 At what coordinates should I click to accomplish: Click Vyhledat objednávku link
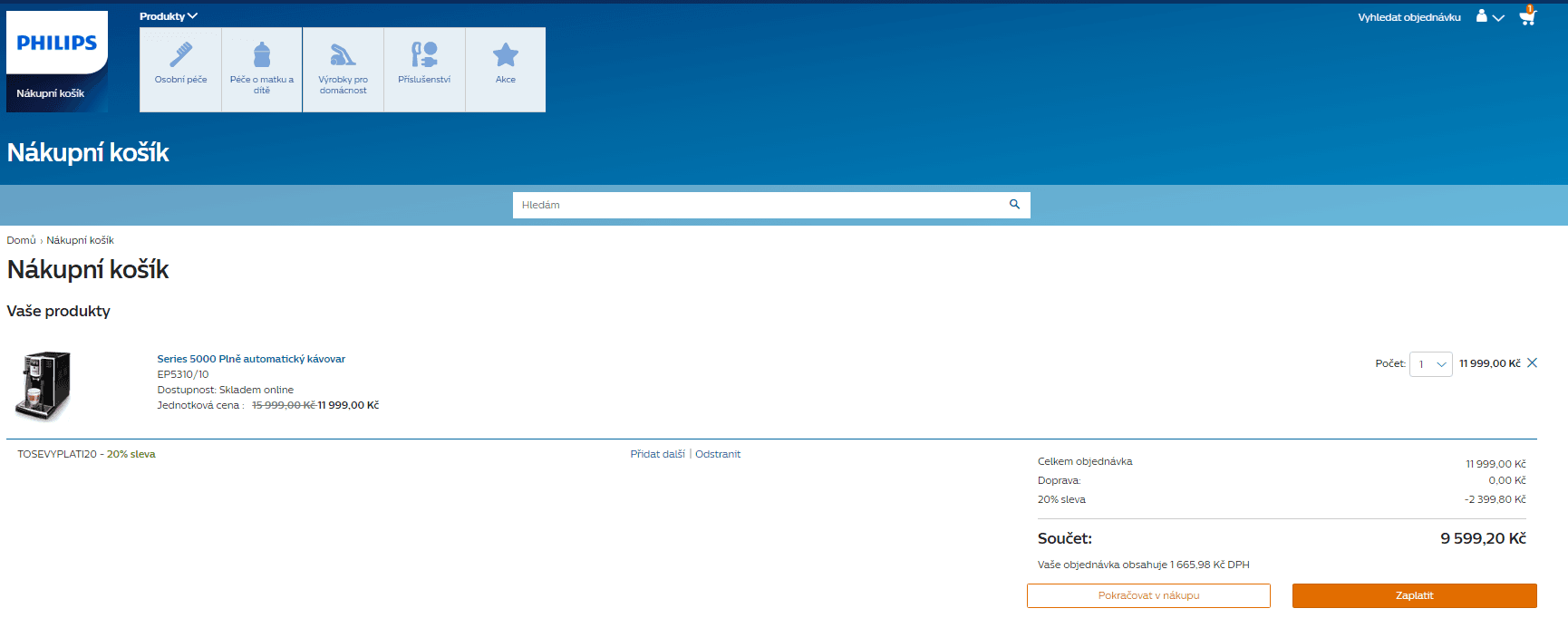click(1409, 17)
